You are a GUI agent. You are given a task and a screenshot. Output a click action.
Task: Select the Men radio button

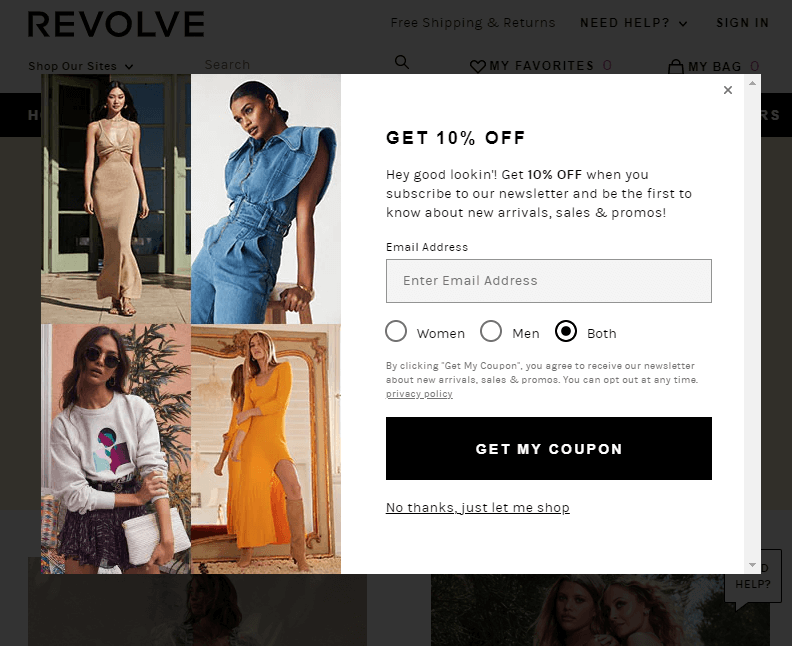click(491, 331)
